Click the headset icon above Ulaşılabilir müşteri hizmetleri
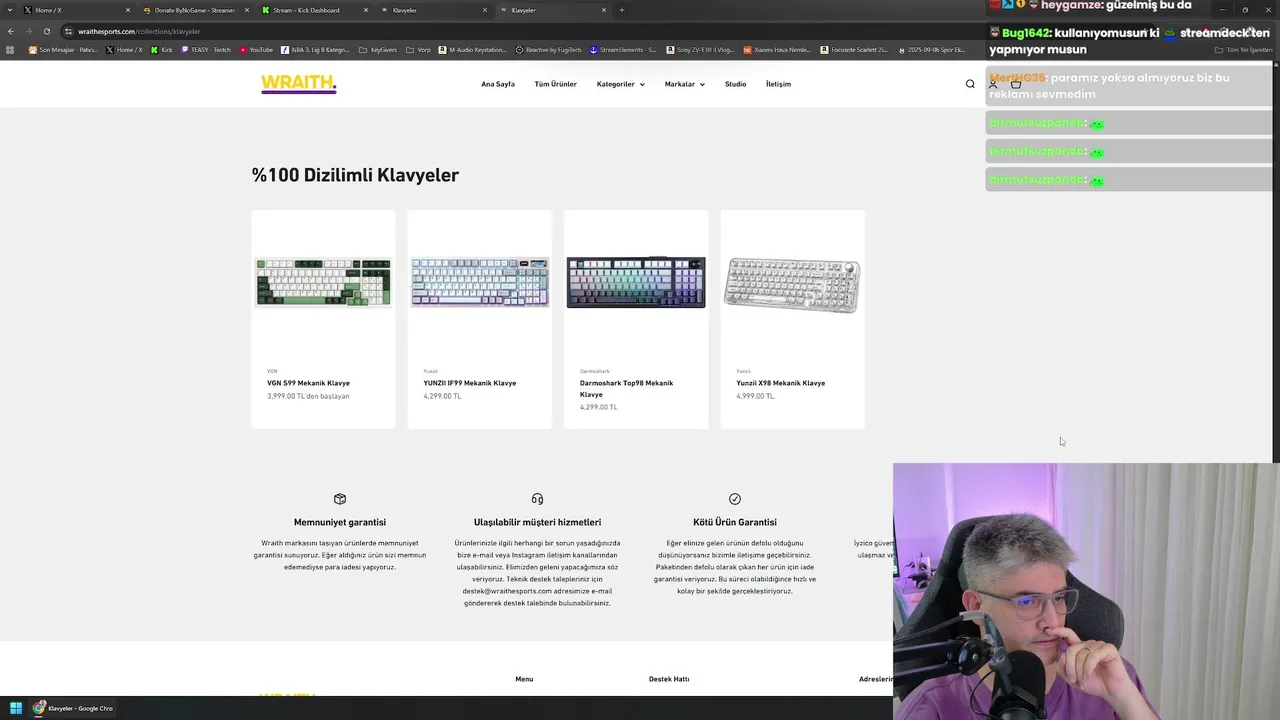Viewport: 1280px width, 720px height. (x=537, y=499)
